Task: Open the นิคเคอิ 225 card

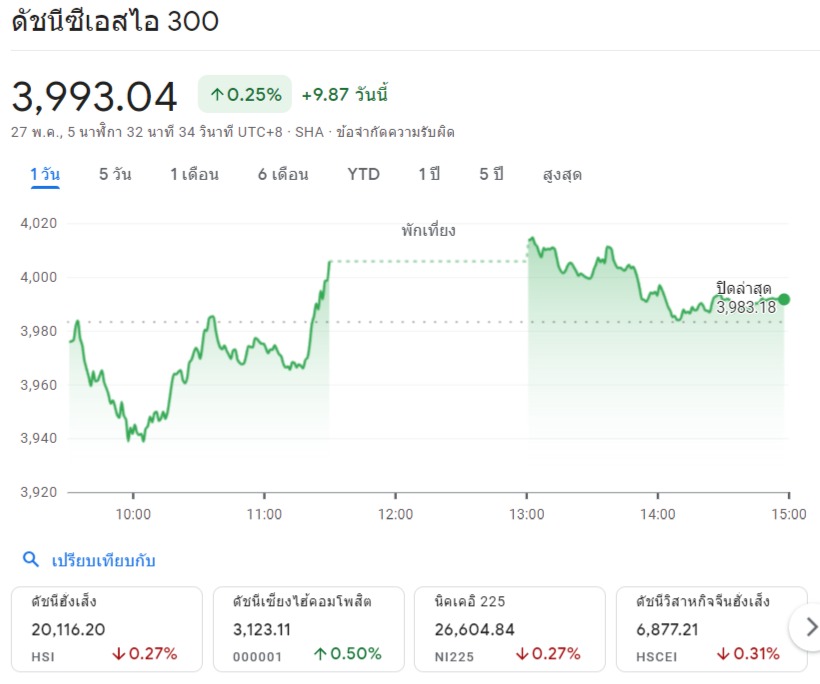Action: pos(509,629)
